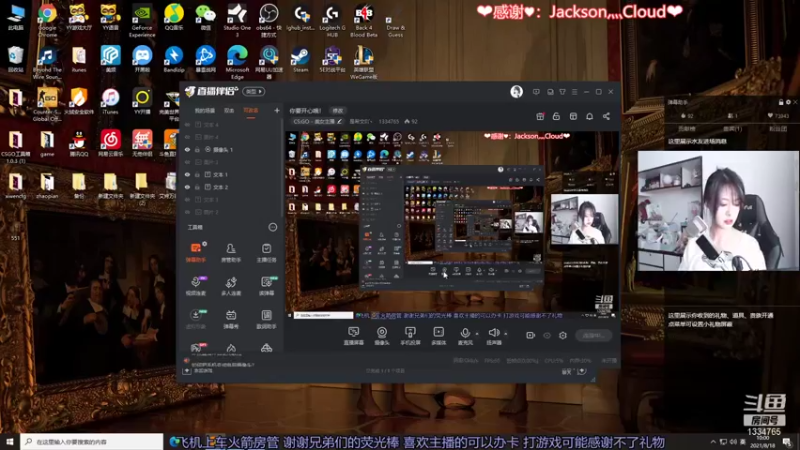Open the message icon in title bar
800x450 pixels.
(536, 92)
